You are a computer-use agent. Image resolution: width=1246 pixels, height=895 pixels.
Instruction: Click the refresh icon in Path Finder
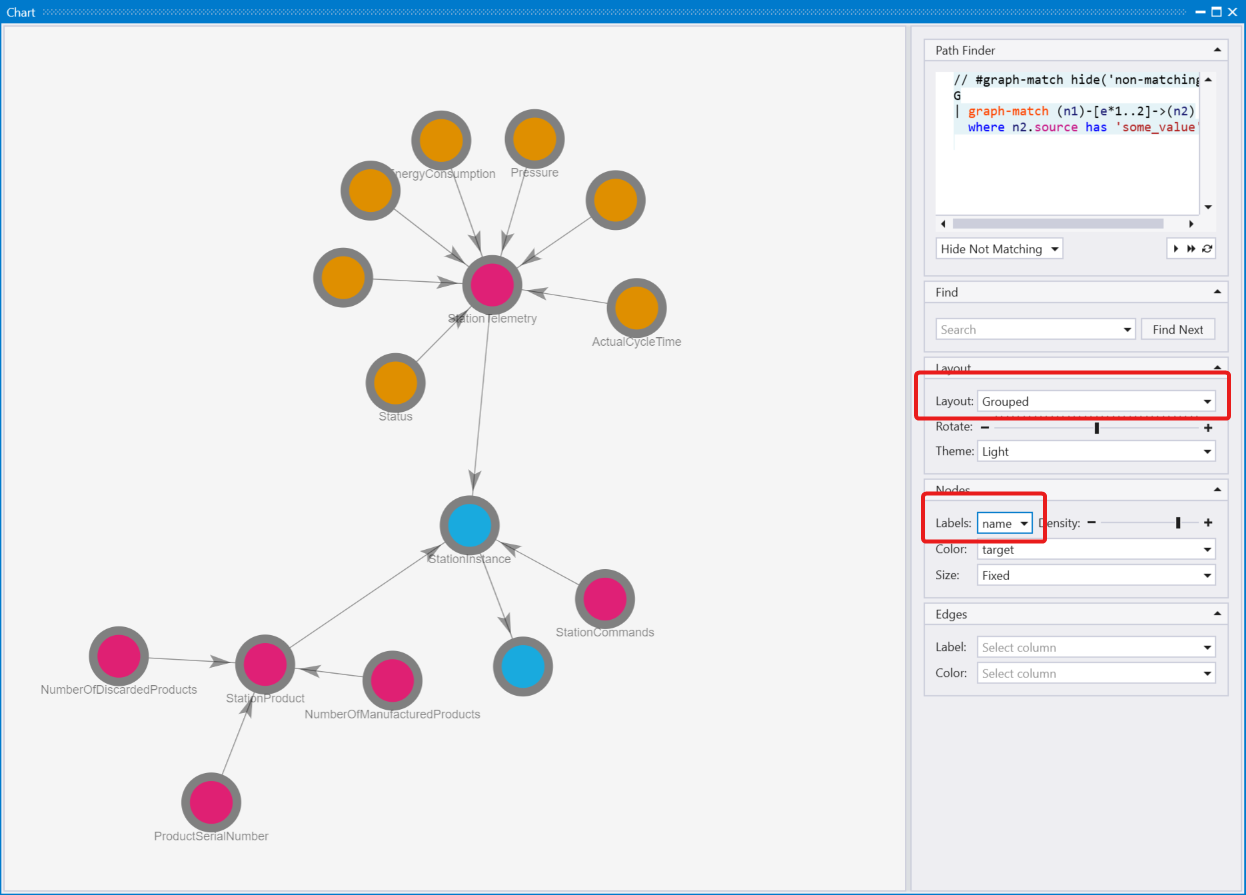[x=1207, y=249]
